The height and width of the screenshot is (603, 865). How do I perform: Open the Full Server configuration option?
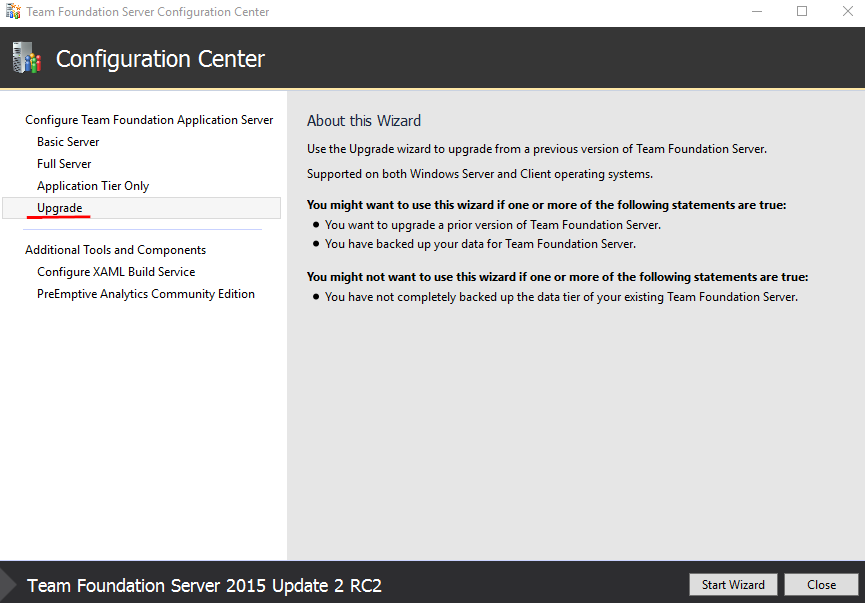point(64,164)
